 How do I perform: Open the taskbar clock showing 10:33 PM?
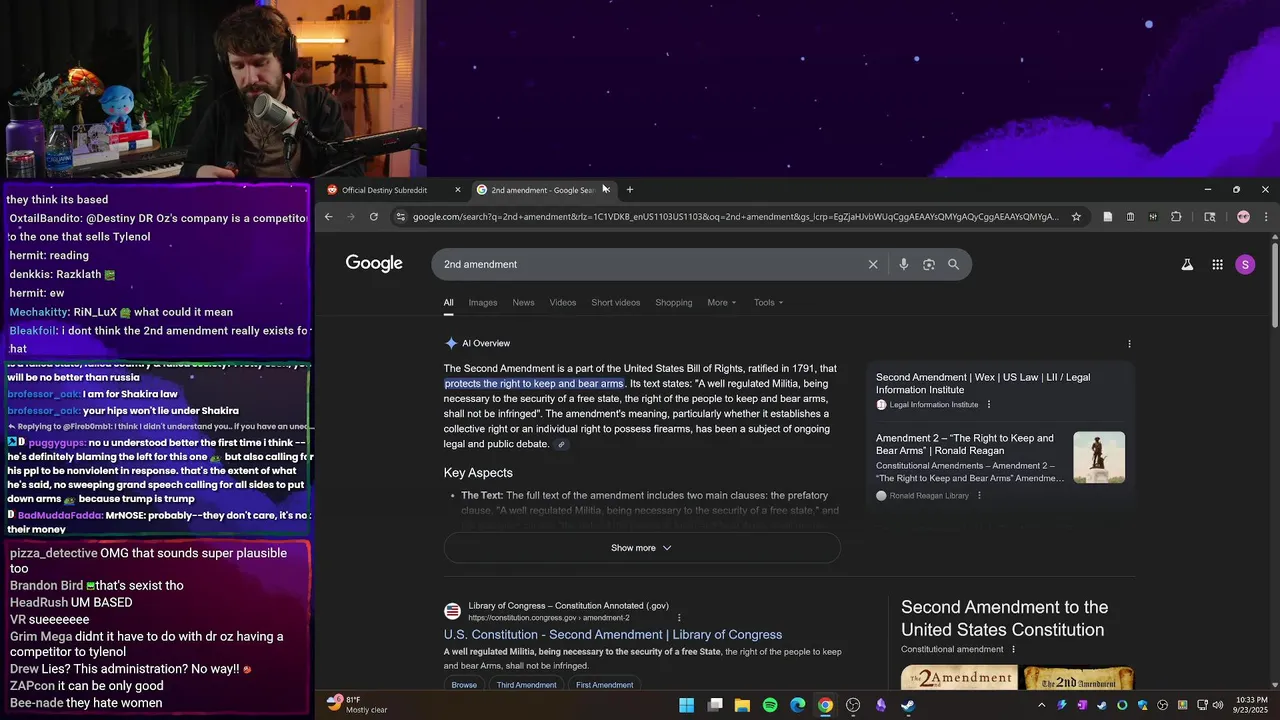pos(1251,705)
